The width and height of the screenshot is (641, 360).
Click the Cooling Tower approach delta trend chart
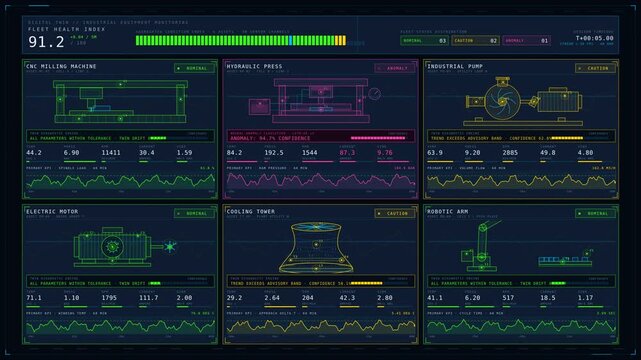pyautogui.click(x=321, y=327)
